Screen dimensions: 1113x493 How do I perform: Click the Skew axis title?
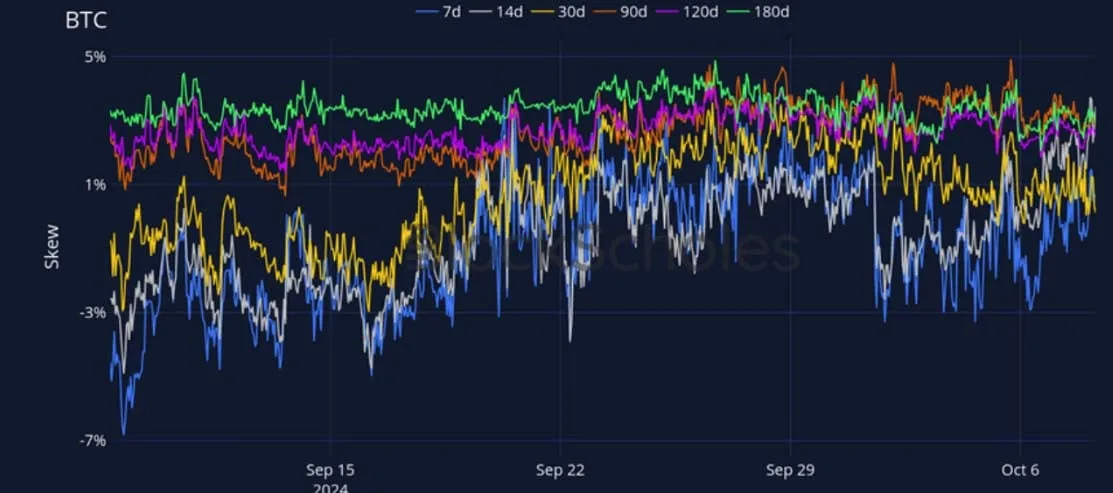(x=52, y=247)
